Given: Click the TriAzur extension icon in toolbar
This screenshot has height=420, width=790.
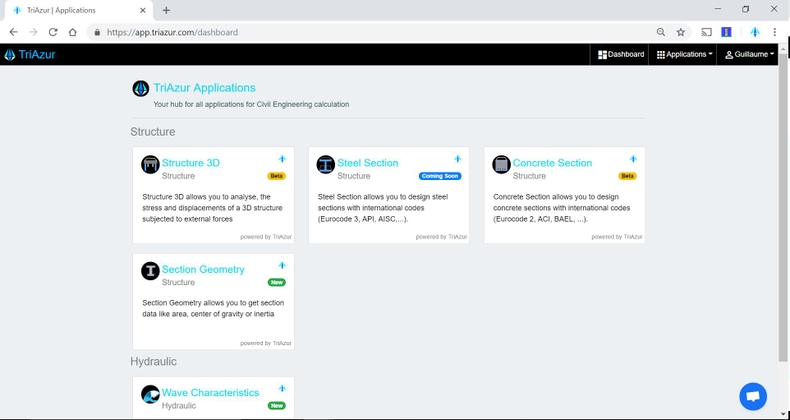Looking at the screenshot, I should 755,32.
